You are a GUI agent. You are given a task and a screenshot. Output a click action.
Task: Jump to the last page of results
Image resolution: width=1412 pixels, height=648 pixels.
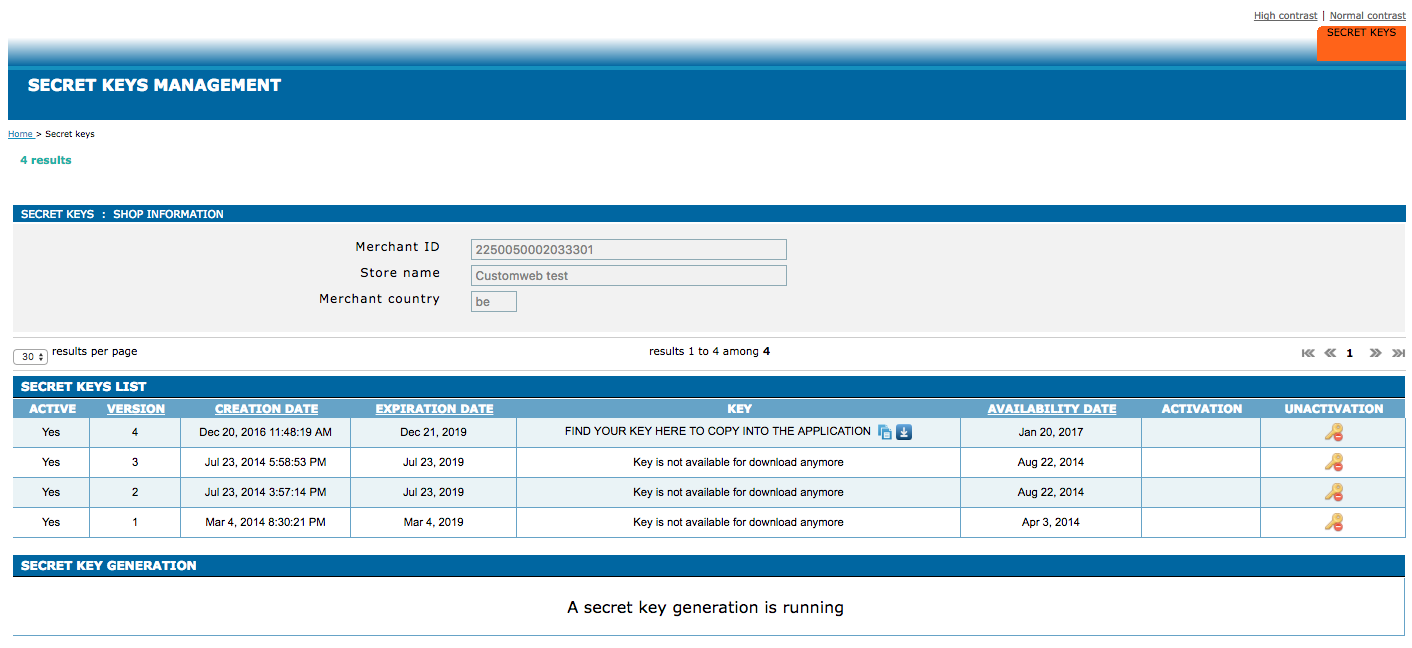tap(1398, 353)
